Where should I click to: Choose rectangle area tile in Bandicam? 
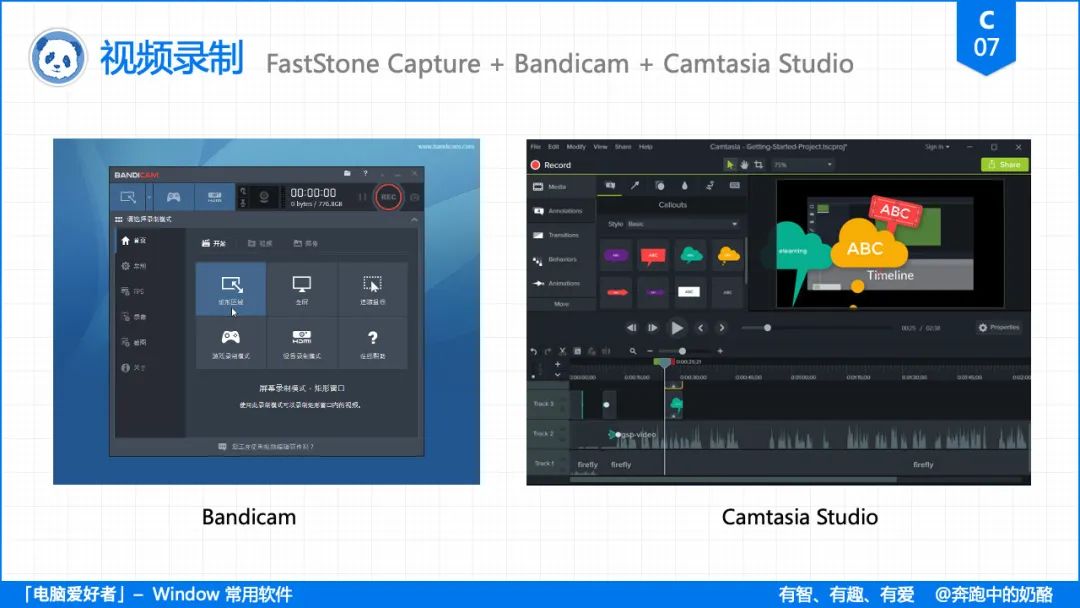pos(231,289)
